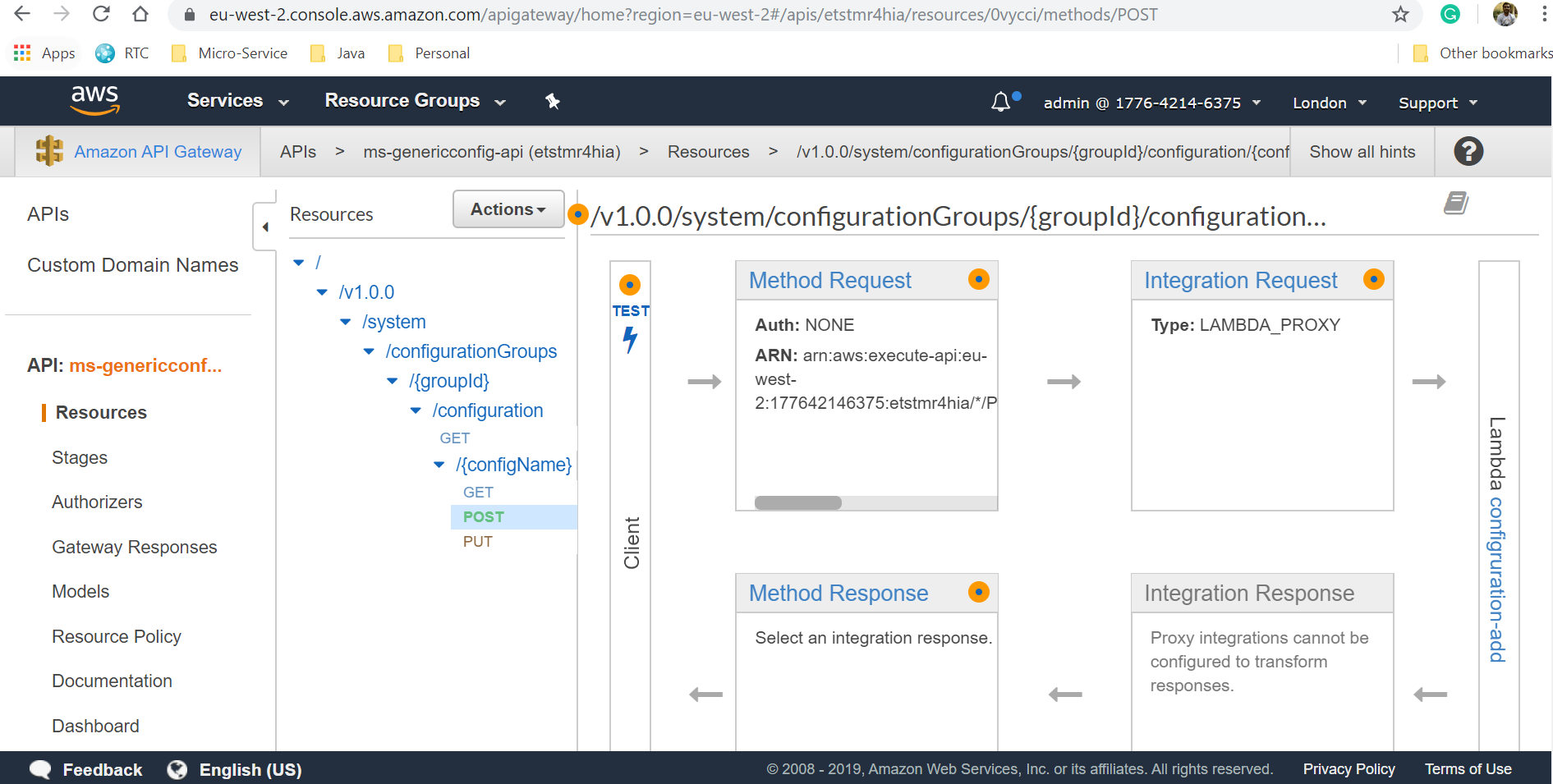The width and height of the screenshot is (1553, 784).
Task: Reload the page in browser
Action: (101, 15)
